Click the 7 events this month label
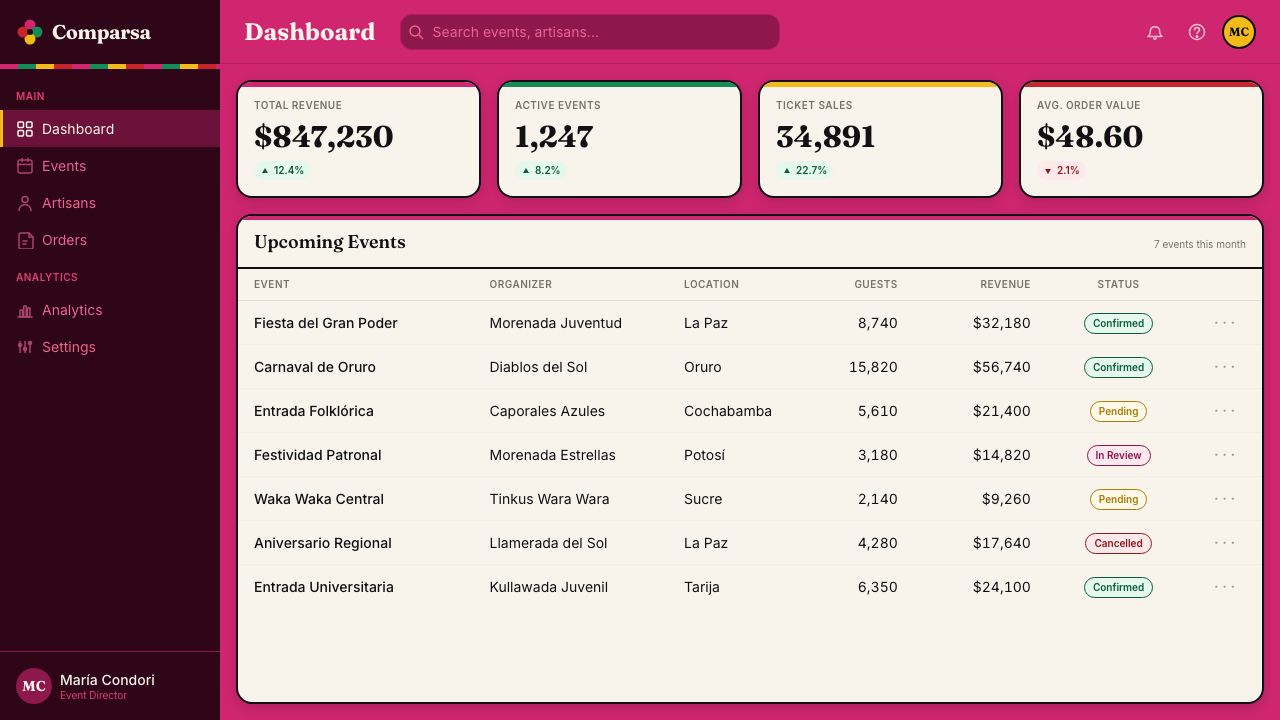The height and width of the screenshot is (720, 1280). (1200, 244)
